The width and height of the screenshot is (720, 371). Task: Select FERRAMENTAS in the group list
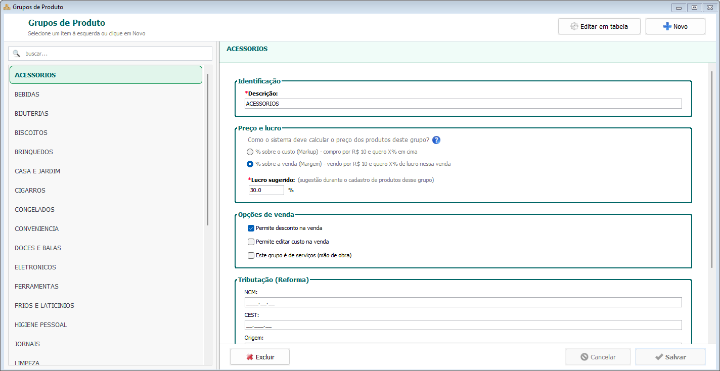(x=106, y=287)
